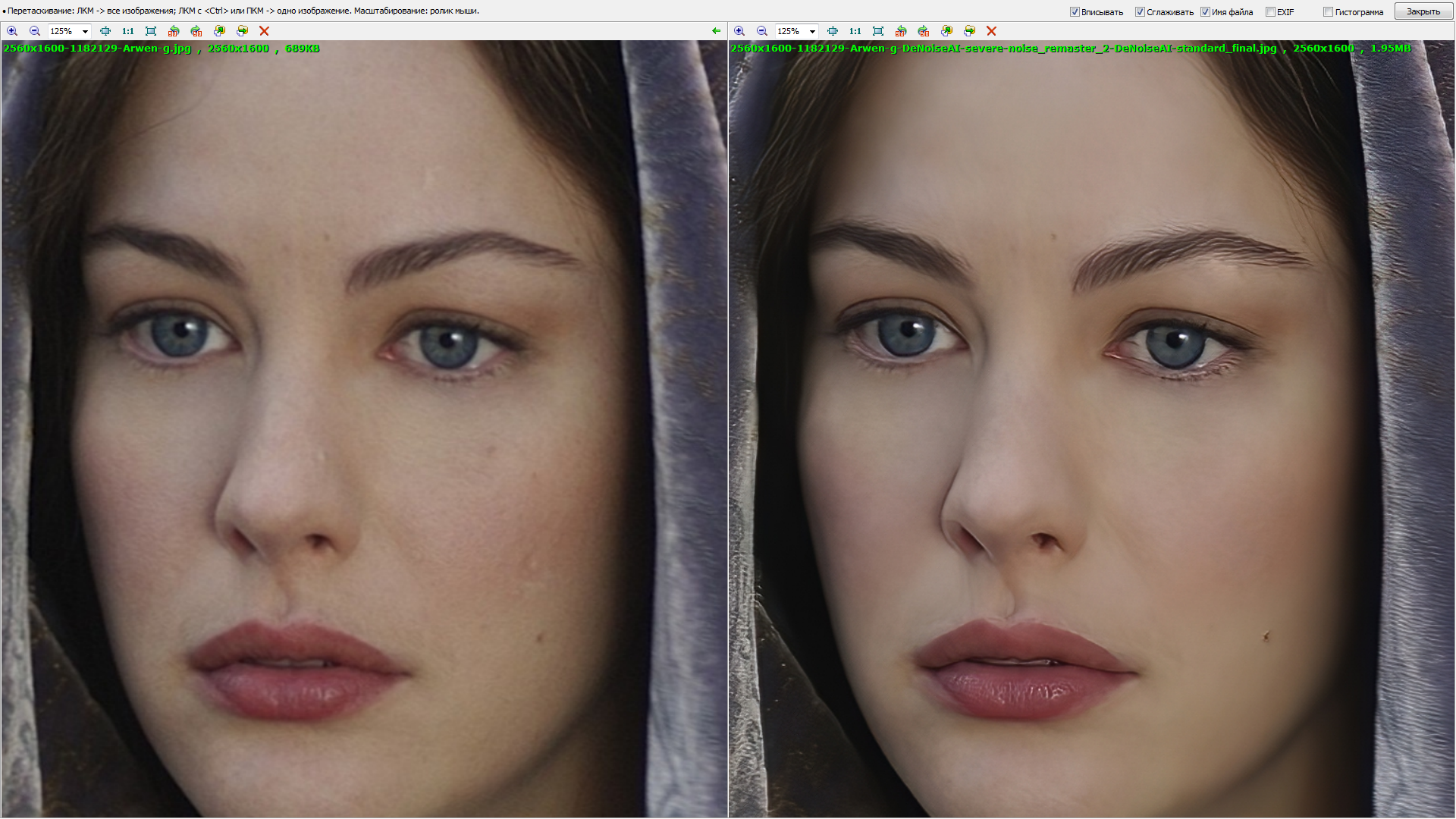Zoom out on the left image pane
1456x819 pixels.
pos(35,31)
